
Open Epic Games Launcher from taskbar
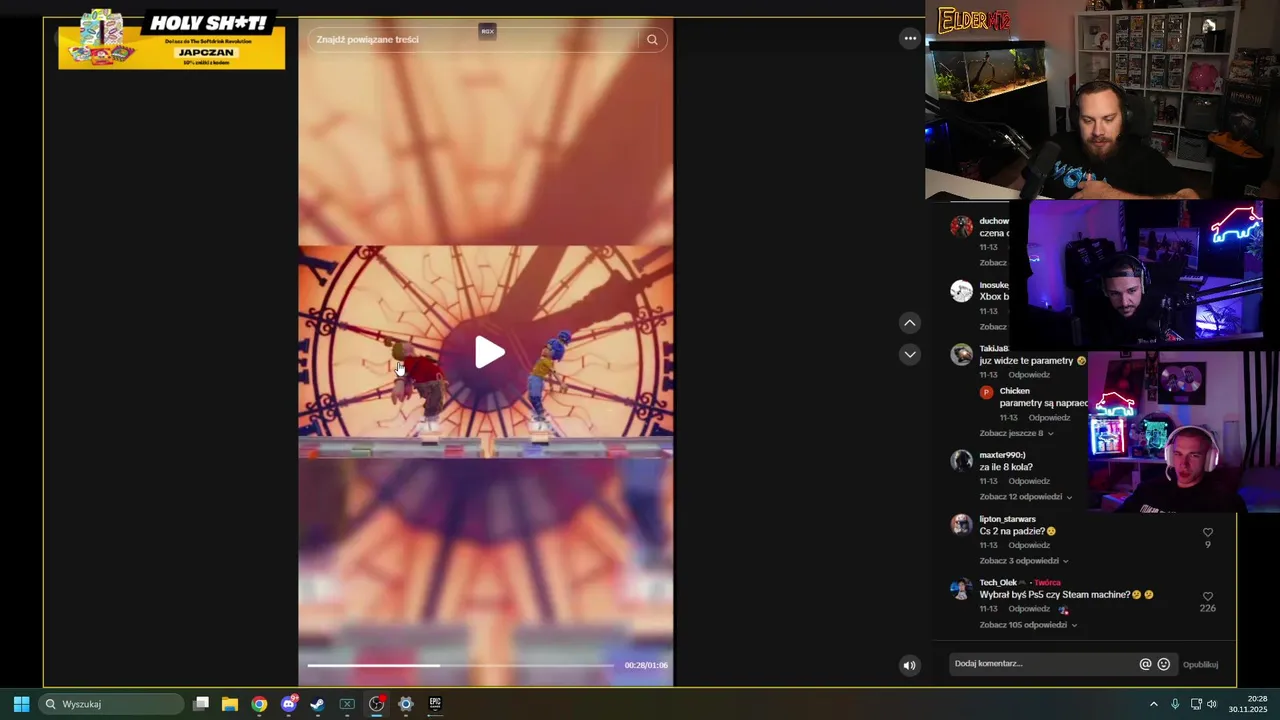tap(435, 704)
